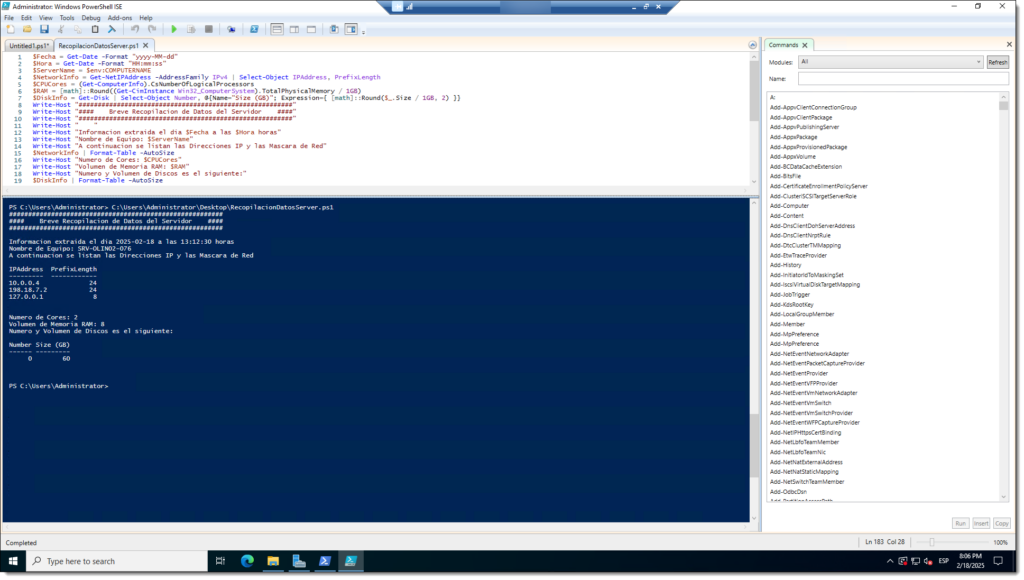1024x580 pixels.
Task: Collapse the script pane with the round arrow
Action: (752, 45)
